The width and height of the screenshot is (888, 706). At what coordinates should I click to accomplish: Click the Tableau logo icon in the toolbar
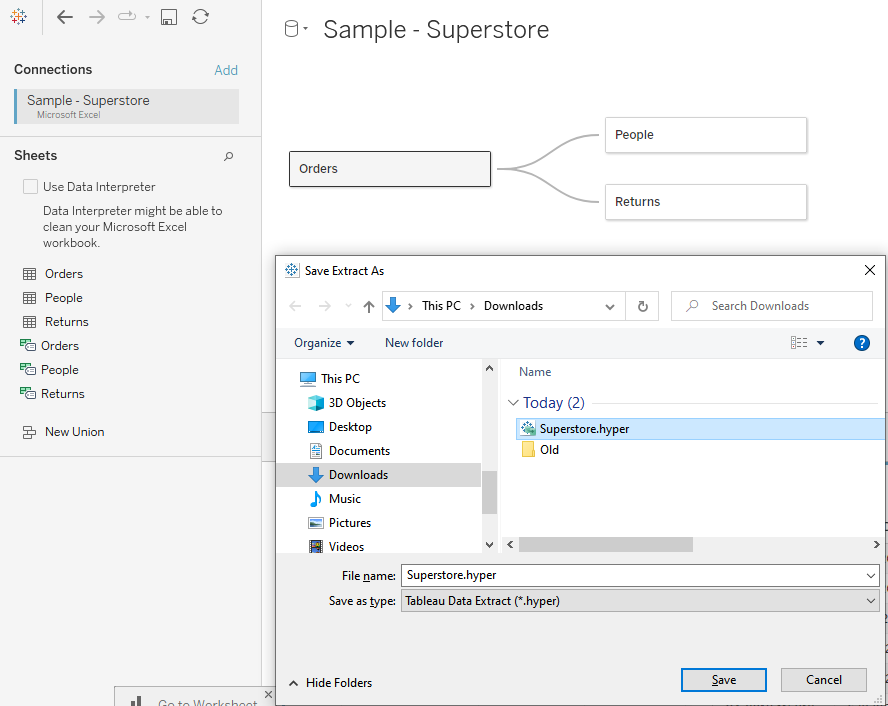[19, 17]
